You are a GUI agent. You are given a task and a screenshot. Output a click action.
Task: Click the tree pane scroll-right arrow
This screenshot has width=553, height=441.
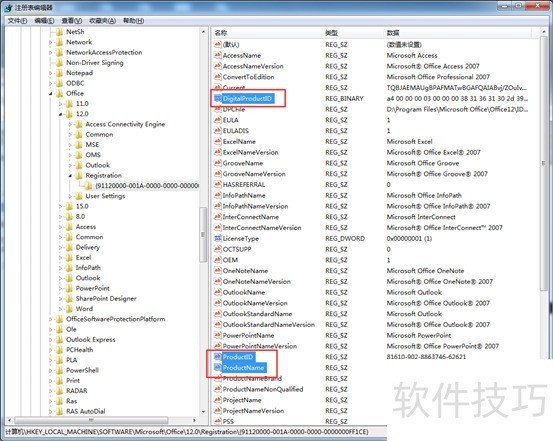click(194, 420)
